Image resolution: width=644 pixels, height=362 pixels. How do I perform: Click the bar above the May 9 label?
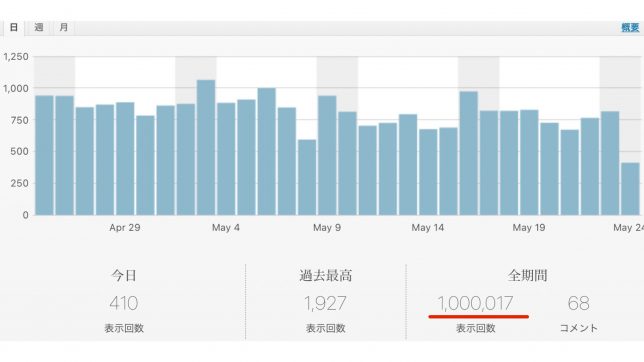[327, 155]
